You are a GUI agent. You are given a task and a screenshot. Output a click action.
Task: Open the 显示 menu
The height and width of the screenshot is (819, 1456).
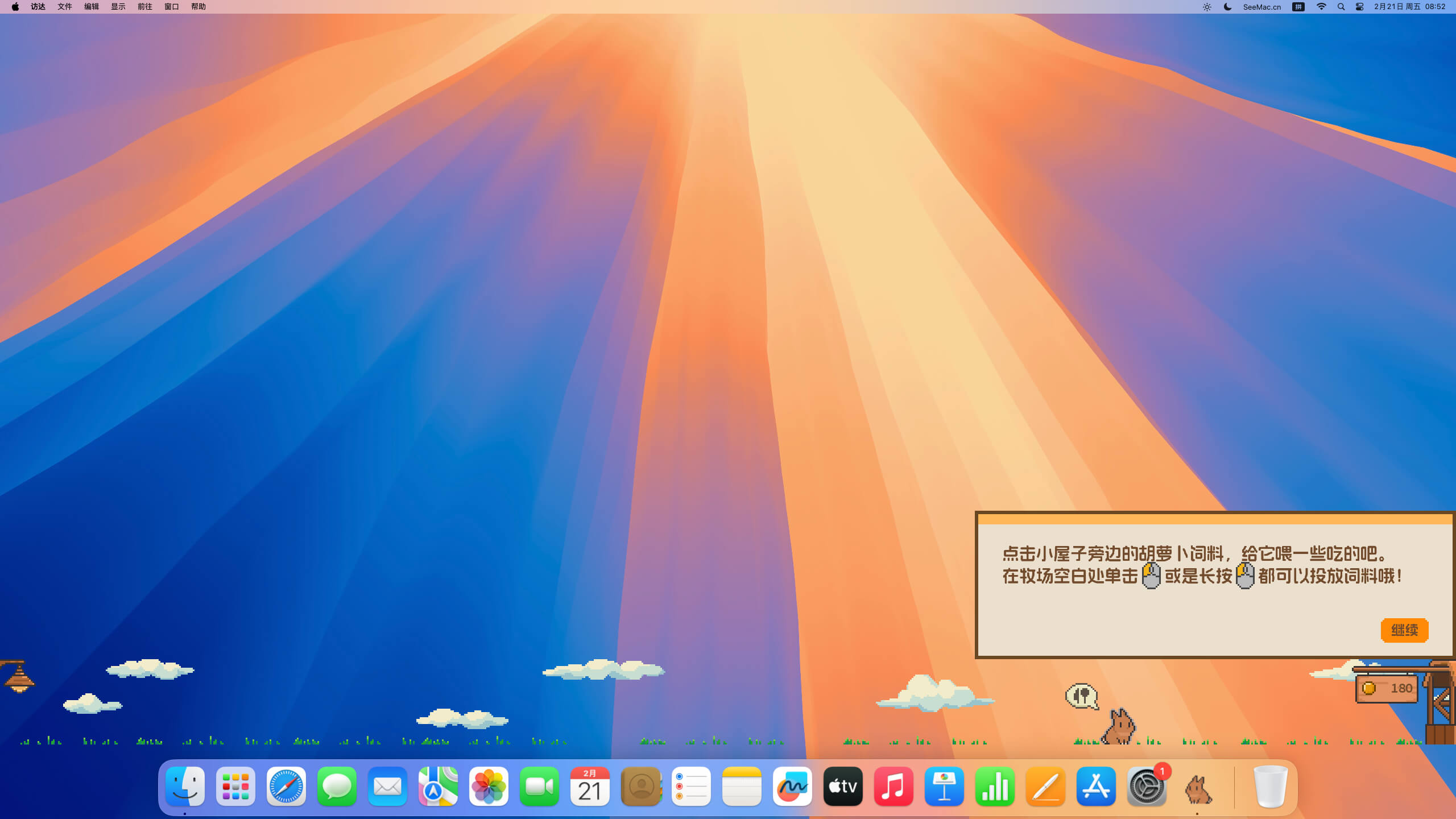pyautogui.click(x=118, y=7)
